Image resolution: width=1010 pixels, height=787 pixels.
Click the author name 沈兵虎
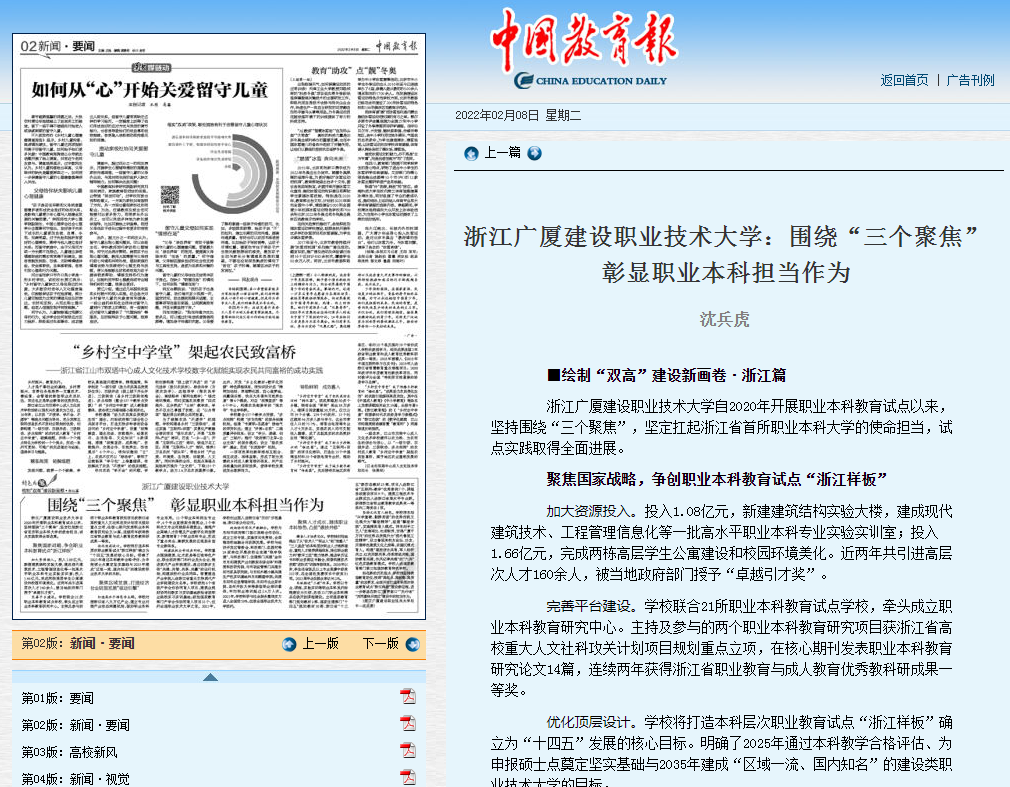(x=725, y=319)
